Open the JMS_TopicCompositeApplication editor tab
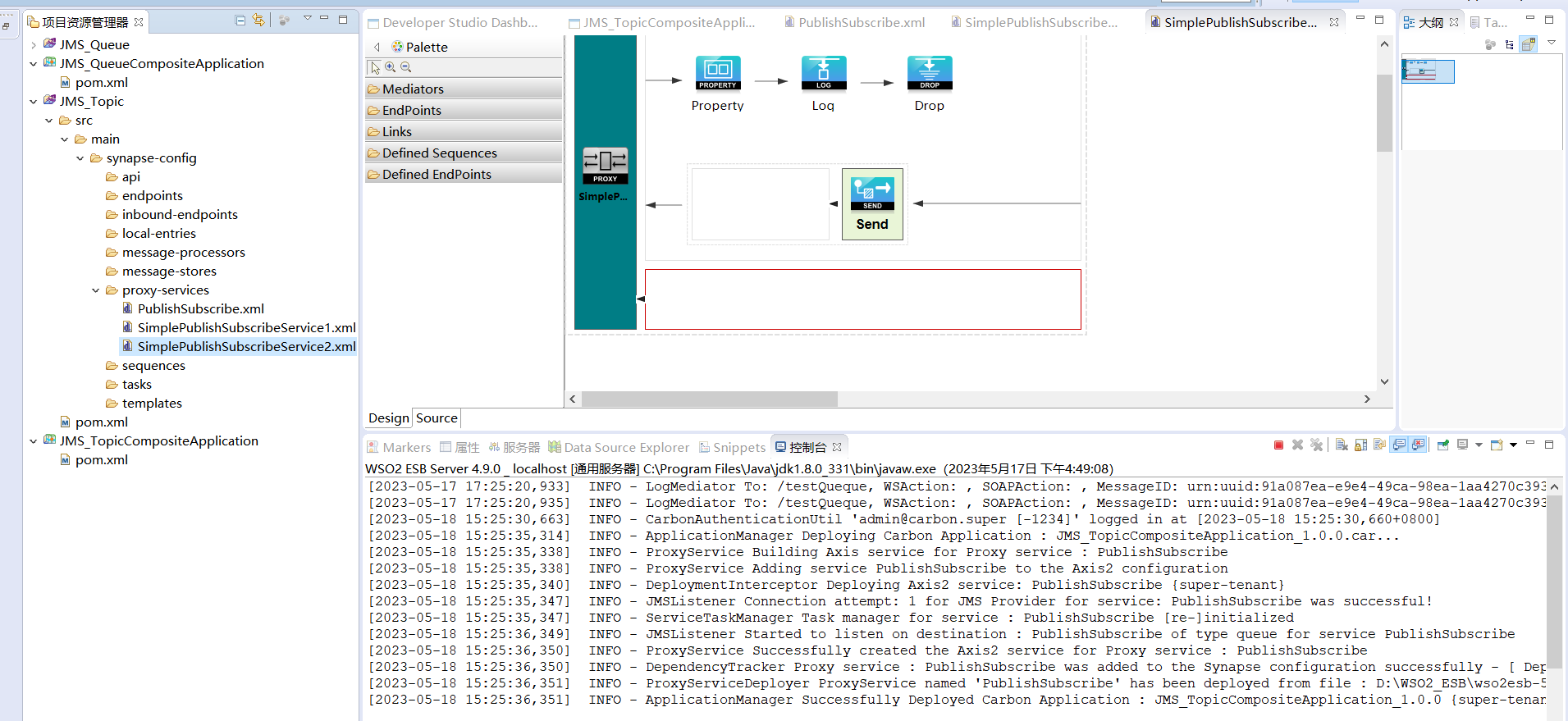 [661, 22]
